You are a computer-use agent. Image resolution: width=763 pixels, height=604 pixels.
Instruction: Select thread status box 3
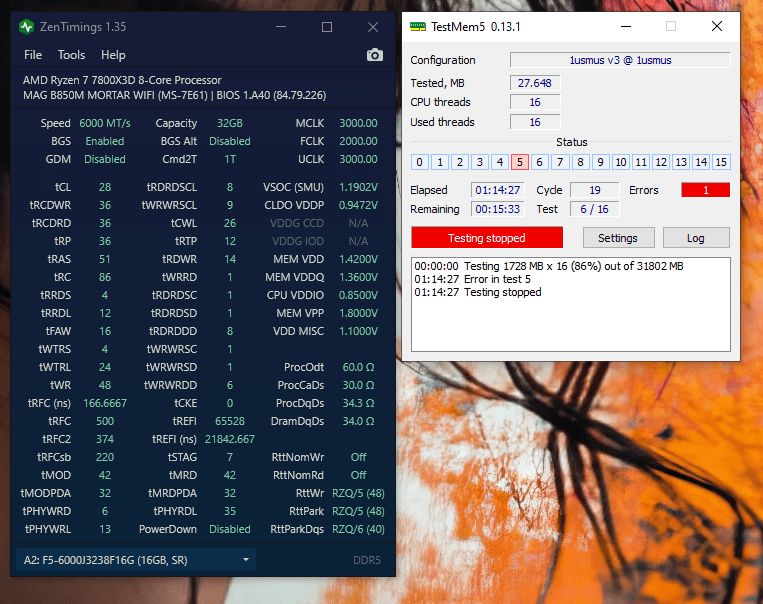pos(480,162)
